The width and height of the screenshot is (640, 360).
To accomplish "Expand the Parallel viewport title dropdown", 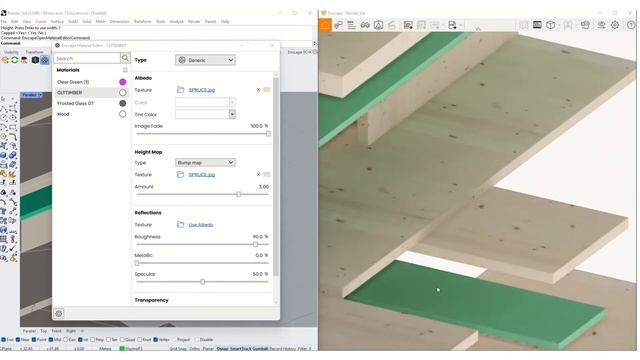I will (40, 95).
